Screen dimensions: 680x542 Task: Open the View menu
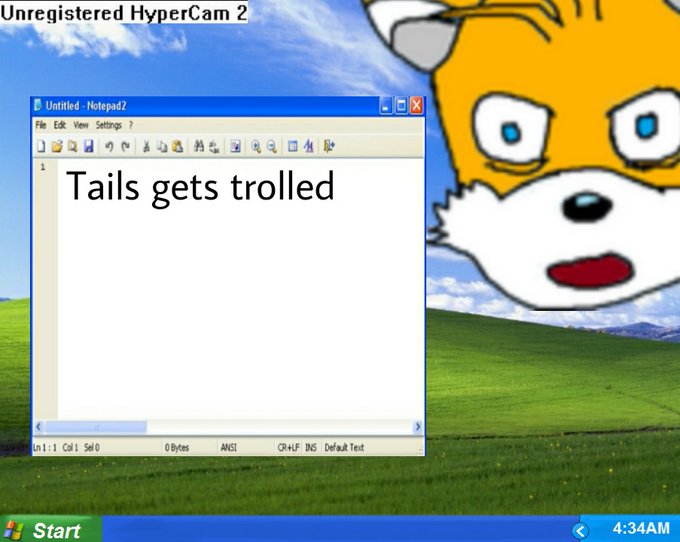pyautogui.click(x=81, y=125)
